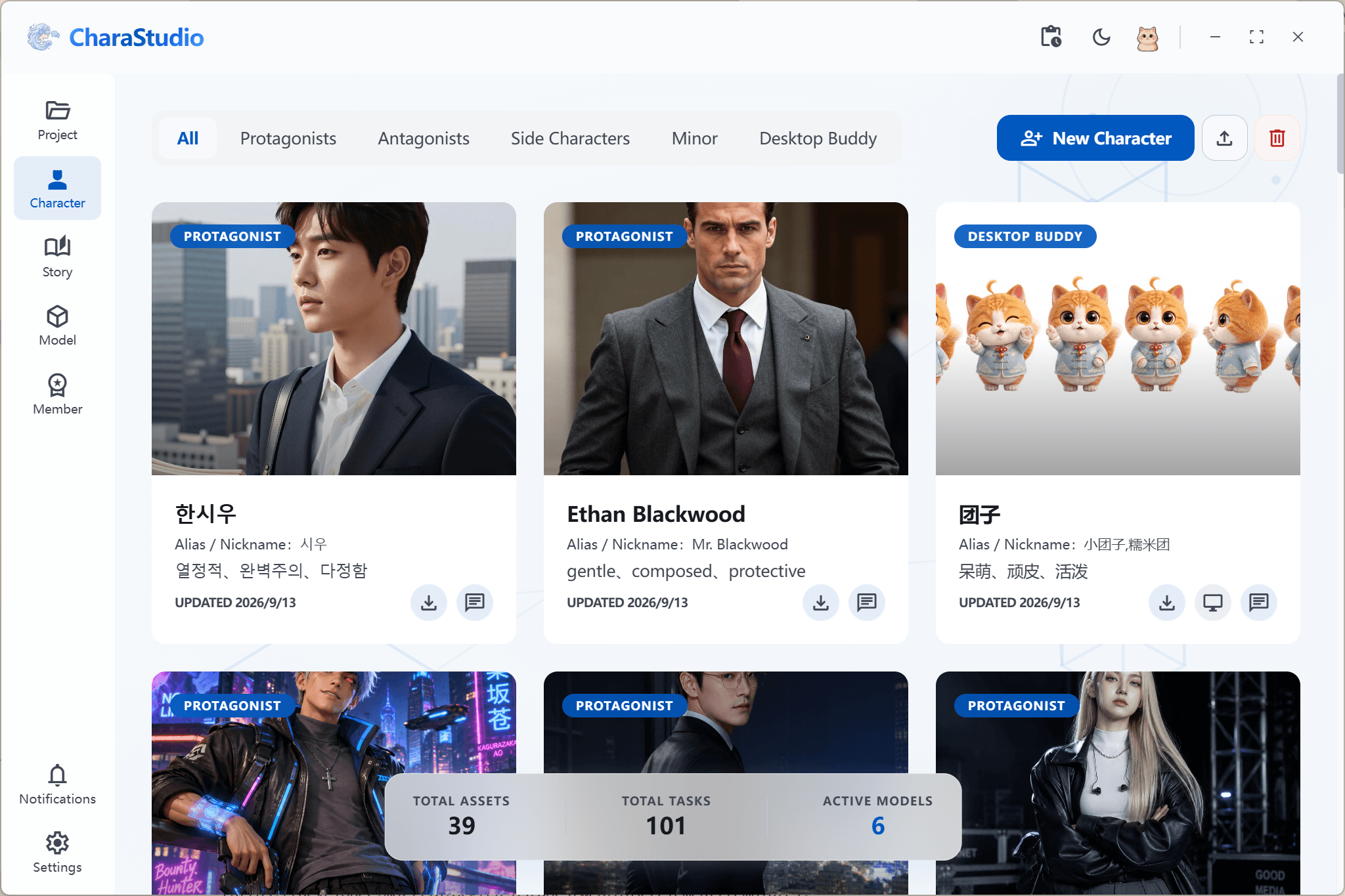Click 한시우's Alias / Nickname line
This screenshot has height=896, width=1345.
coord(251,544)
